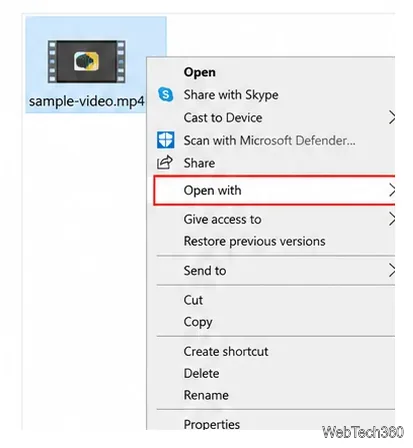Expand the Open with submenu arrow

click(392, 190)
